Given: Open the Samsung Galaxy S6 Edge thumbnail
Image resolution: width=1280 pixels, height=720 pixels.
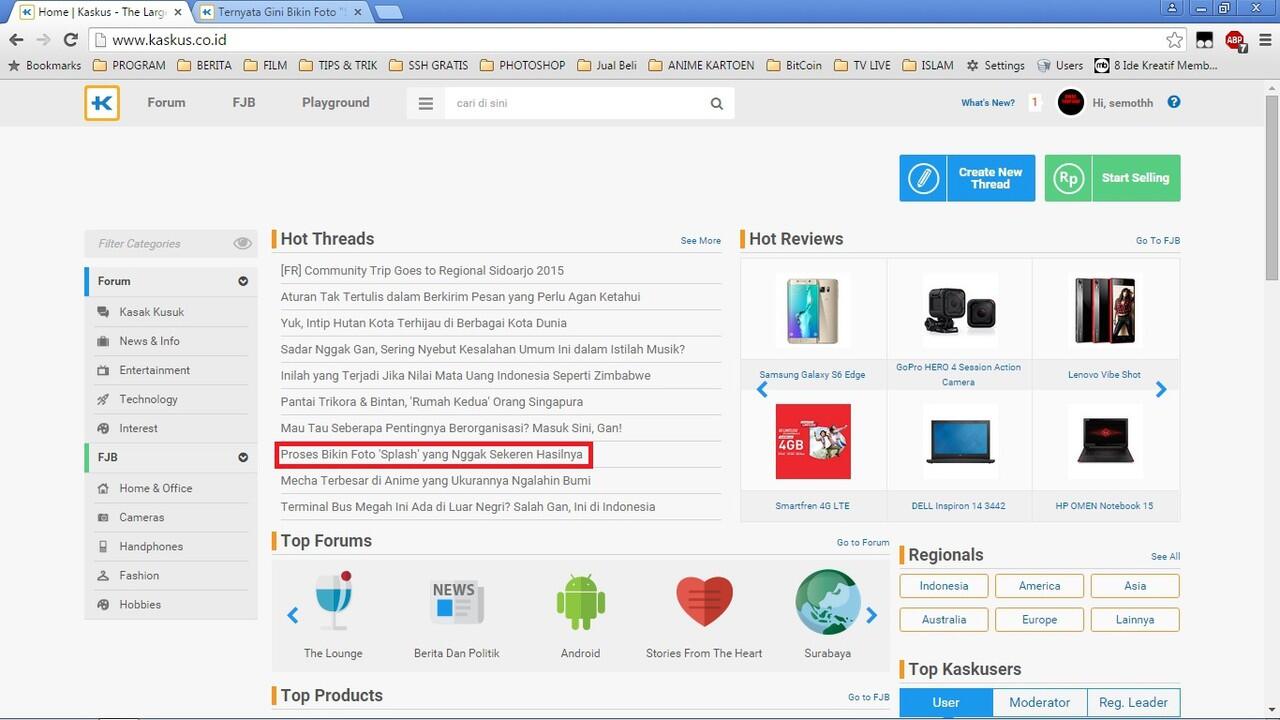Looking at the screenshot, I should point(813,310).
